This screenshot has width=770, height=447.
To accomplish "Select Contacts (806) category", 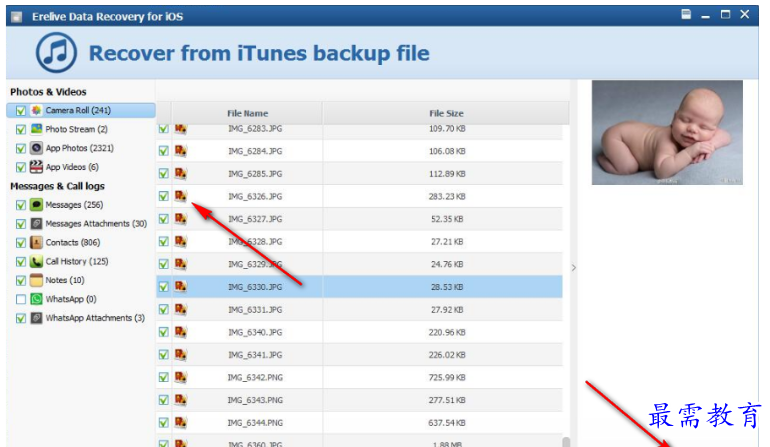I will [x=73, y=242].
